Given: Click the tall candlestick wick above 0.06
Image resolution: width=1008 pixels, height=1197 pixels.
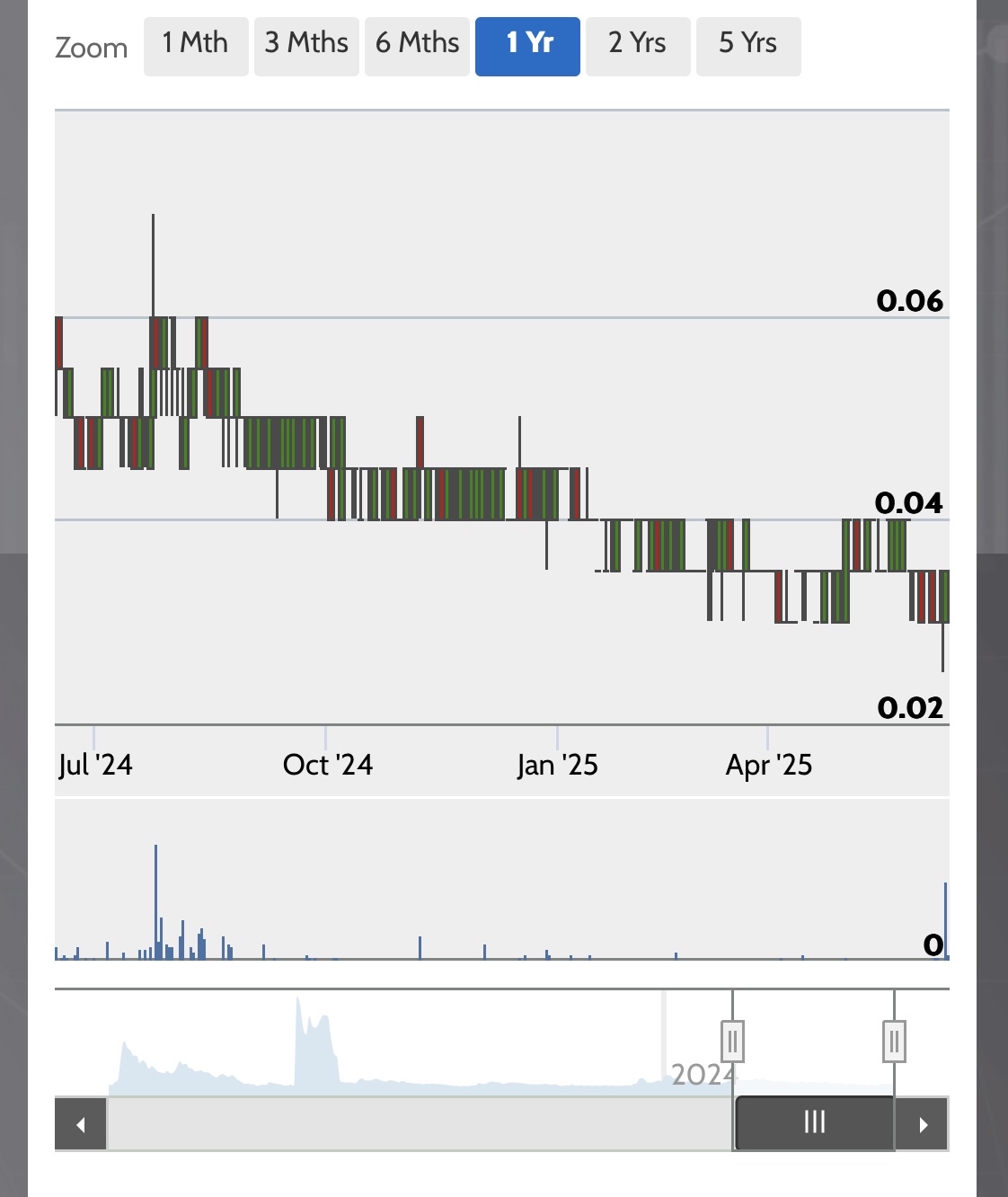Looking at the screenshot, I should 153,265.
